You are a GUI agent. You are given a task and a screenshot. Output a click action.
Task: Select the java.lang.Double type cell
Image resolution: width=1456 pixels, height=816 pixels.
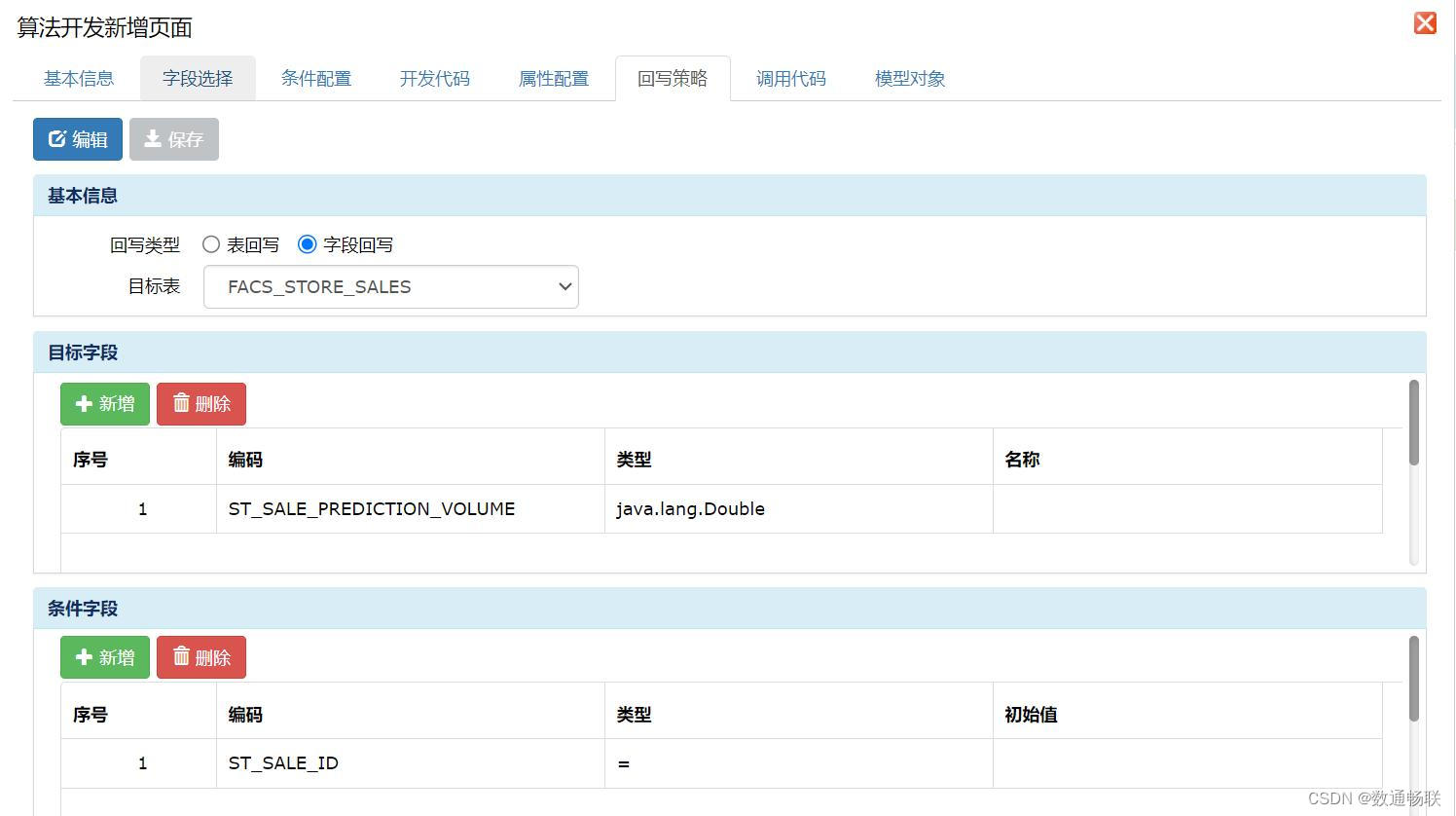click(x=799, y=509)
